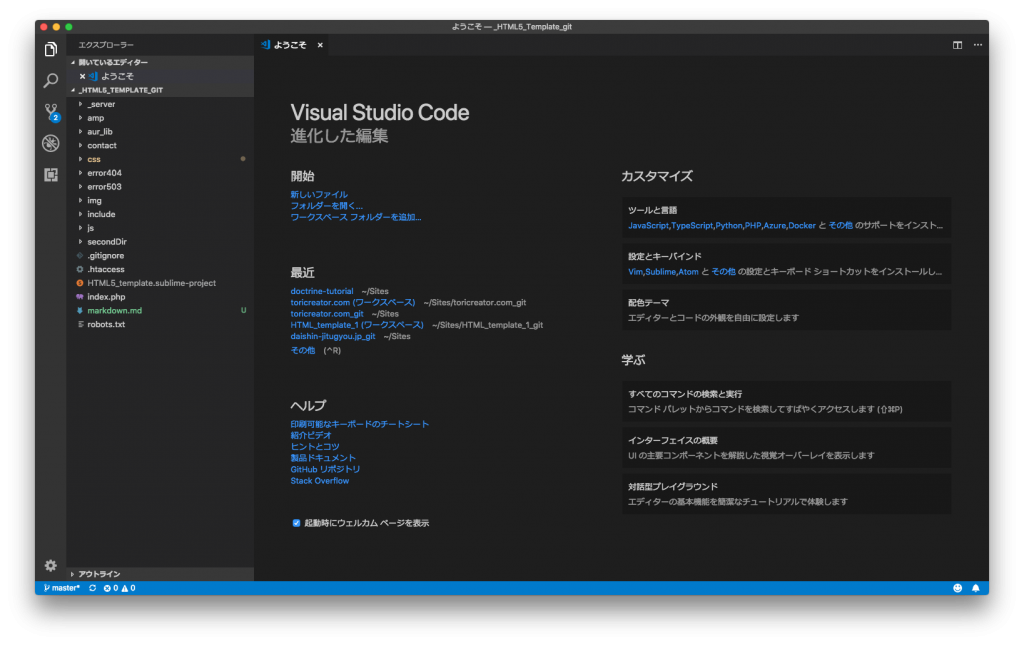Open the インターフェイスの概要 card
Screen dimensions: 1024x645
pos(786,448)
